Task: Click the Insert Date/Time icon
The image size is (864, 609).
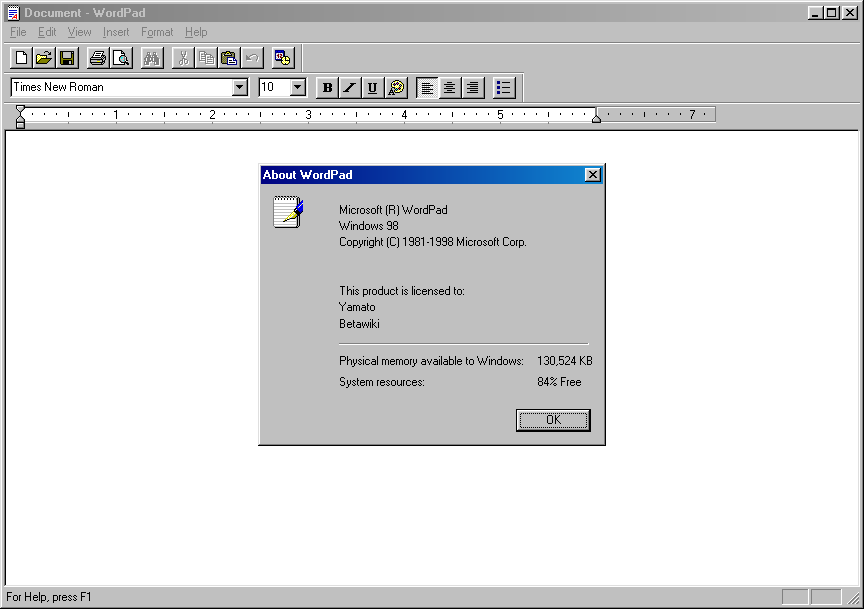Action: (283, 58)
